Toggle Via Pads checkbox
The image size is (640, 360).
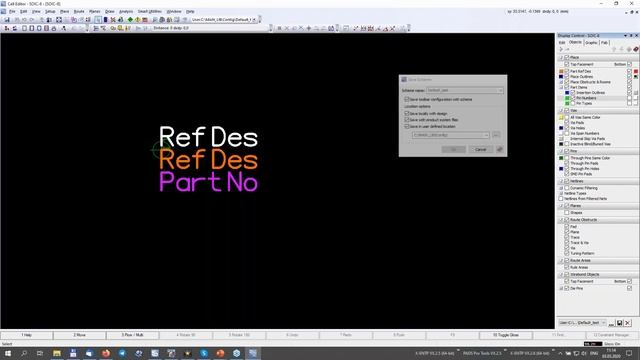click(567, 122)
